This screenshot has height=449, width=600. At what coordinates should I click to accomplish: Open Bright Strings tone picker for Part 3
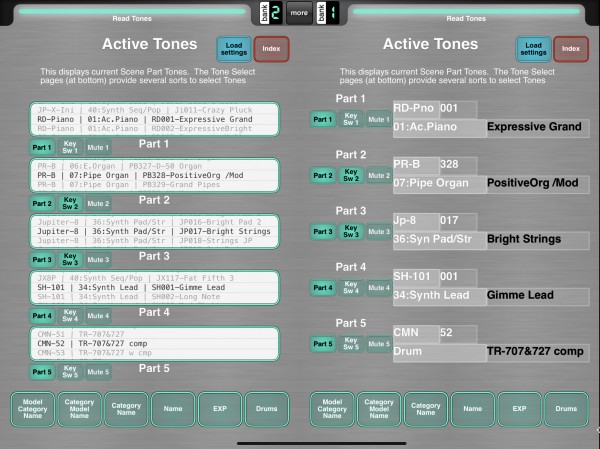(x=155, y=231)
